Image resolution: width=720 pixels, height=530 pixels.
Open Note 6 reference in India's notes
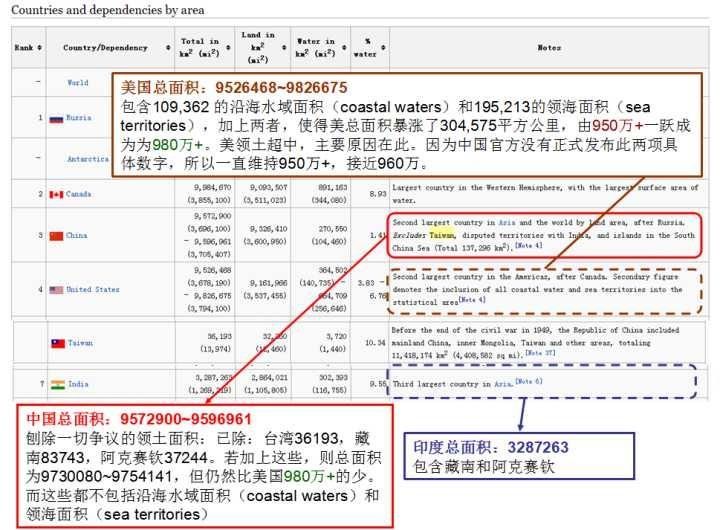coord(529,381)
